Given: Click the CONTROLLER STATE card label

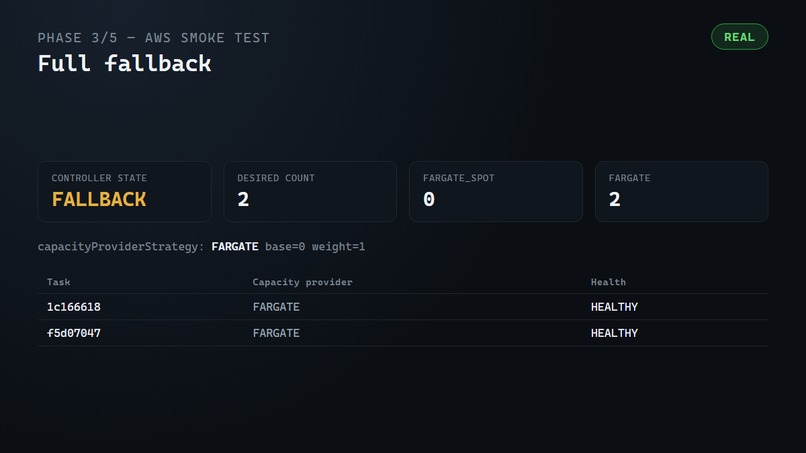Looking at the screenshot, I should [x=99, y=178].
